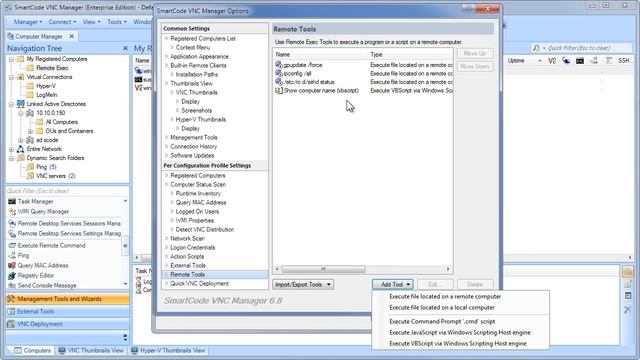Click the Linked Active Directories node icon
Viewport: 640px width, 360px height.
20,104
